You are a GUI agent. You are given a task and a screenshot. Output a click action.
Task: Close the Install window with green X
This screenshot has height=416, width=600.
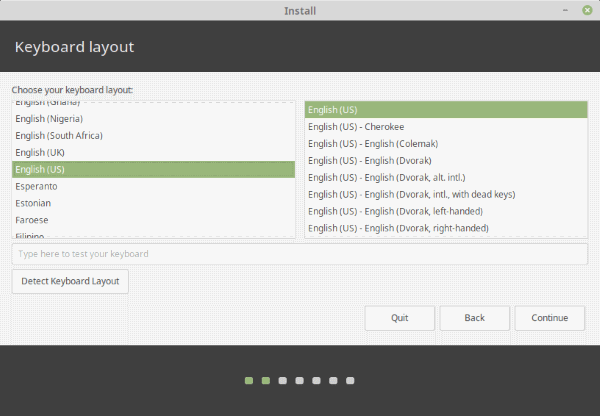tap(587, 10)
